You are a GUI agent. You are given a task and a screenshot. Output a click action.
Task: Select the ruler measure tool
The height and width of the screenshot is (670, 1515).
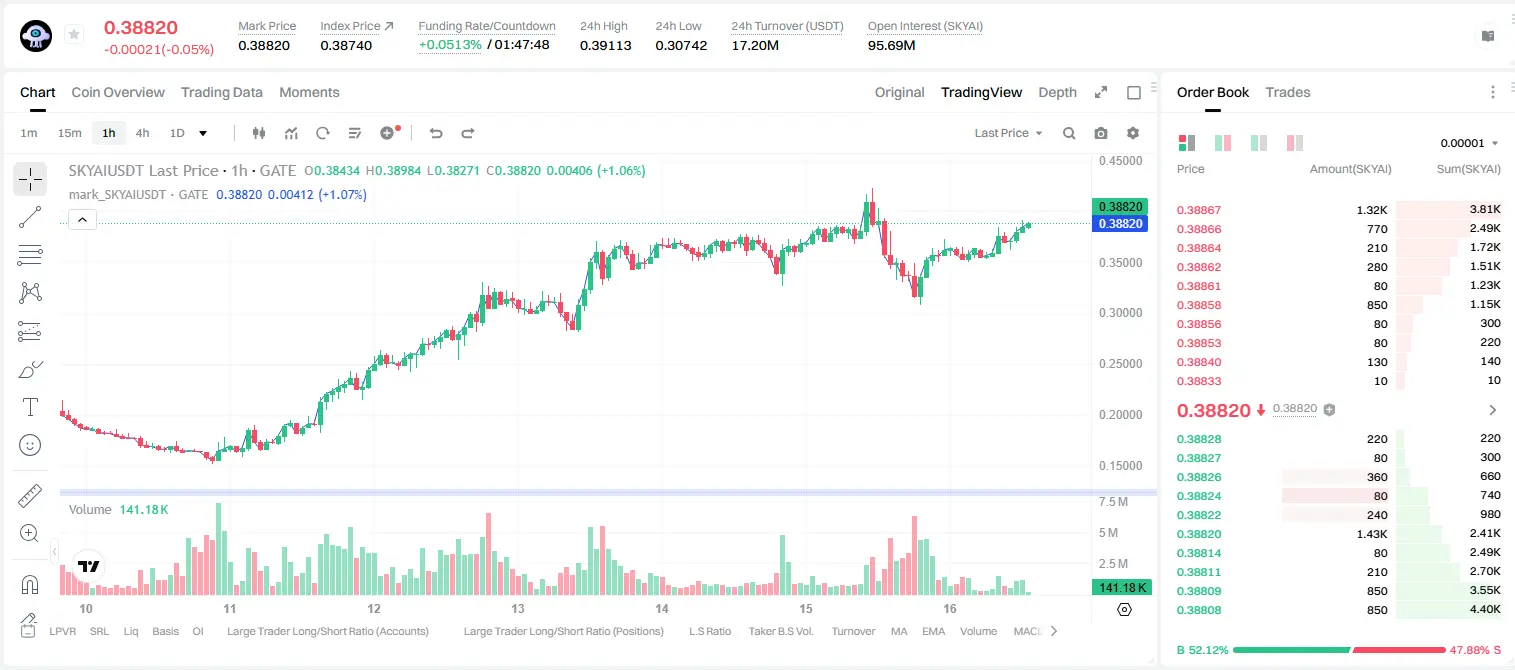pyautogui.click(x=30, y=495)
